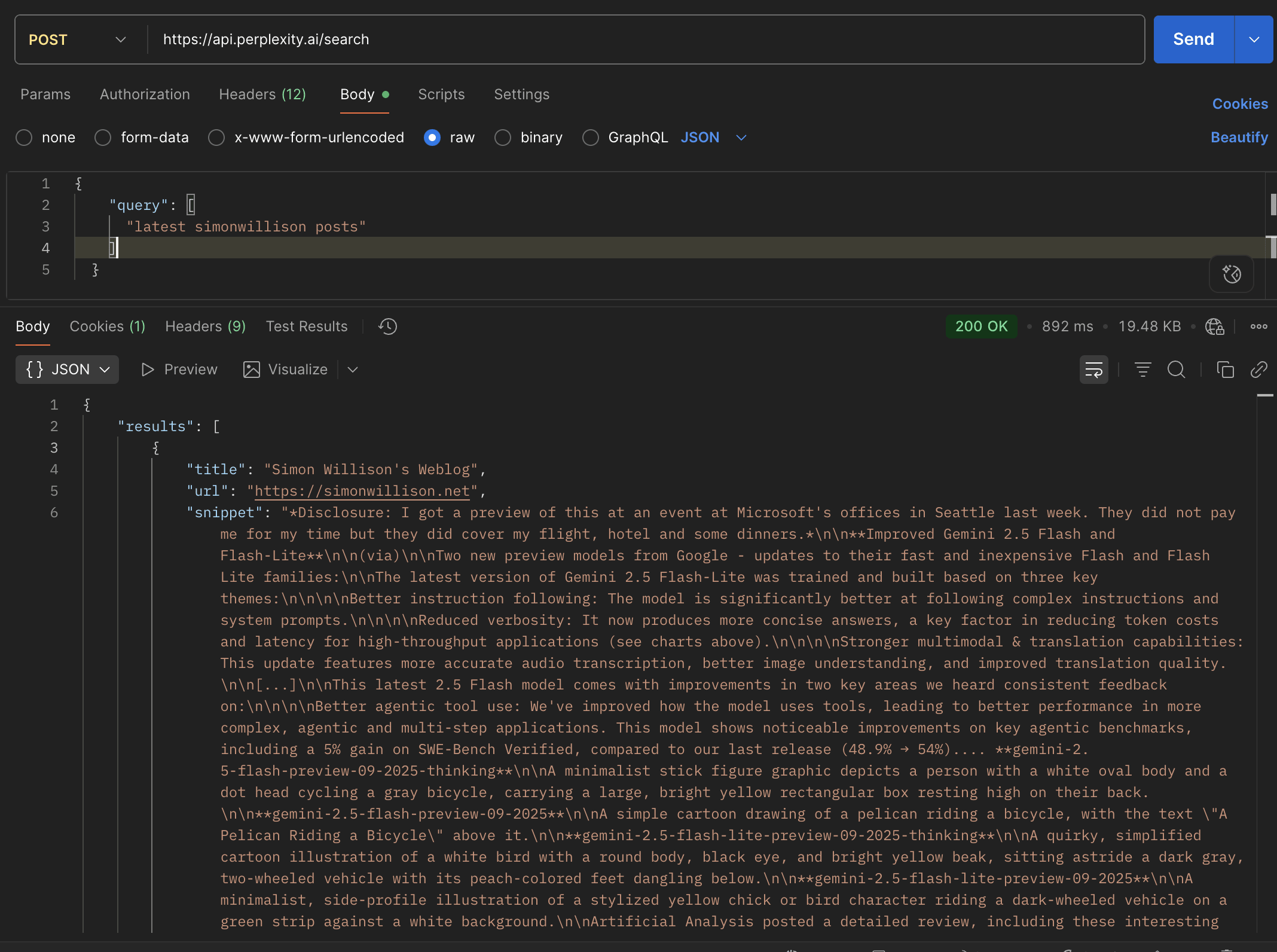Click Beautify to format JSON

[1239, 138]
